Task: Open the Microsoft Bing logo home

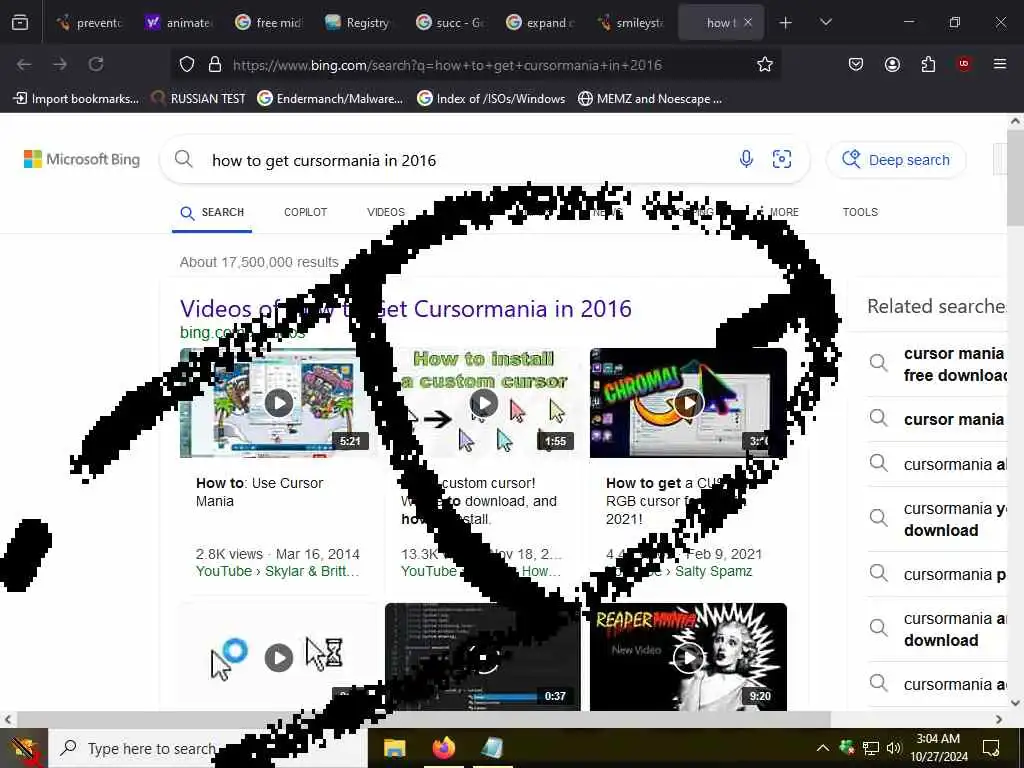Action: (82, 159)
